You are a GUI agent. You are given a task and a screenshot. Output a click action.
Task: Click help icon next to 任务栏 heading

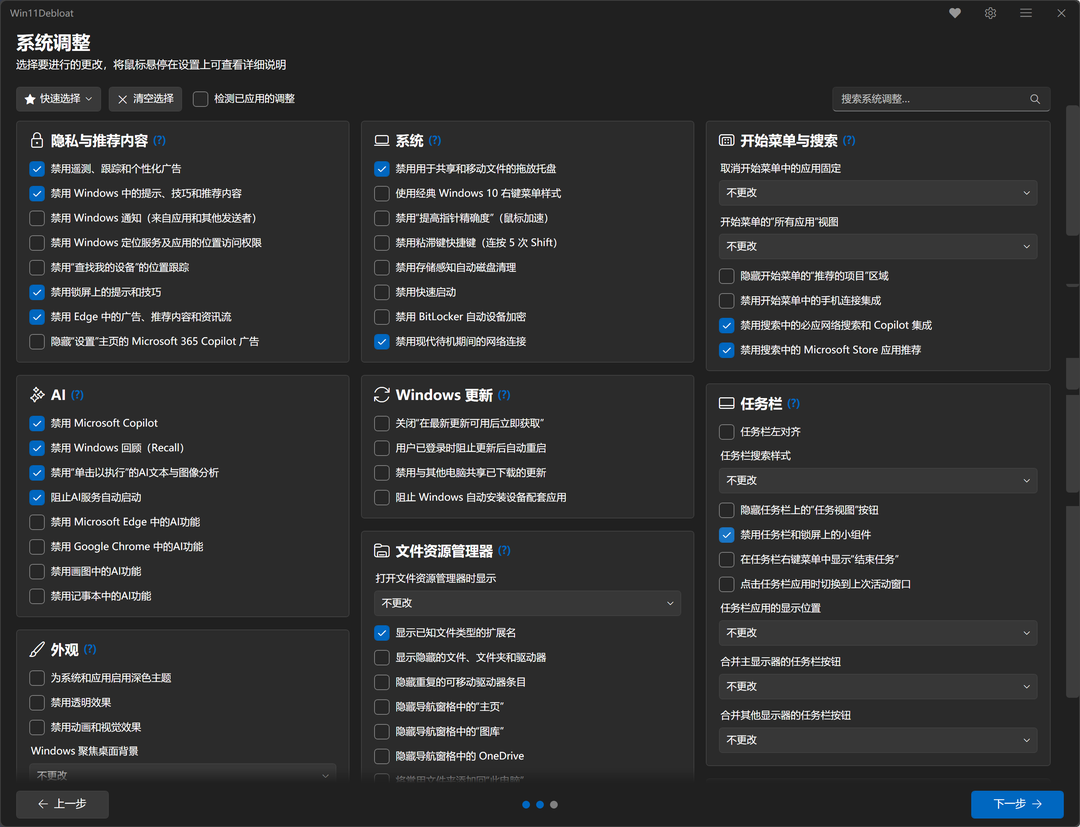click(x=793, y=404)
